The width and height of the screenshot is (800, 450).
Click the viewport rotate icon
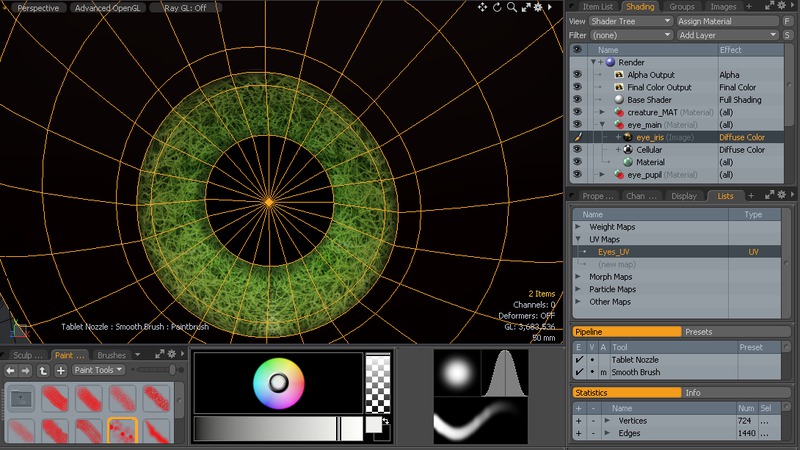click(x=497, y=7)
